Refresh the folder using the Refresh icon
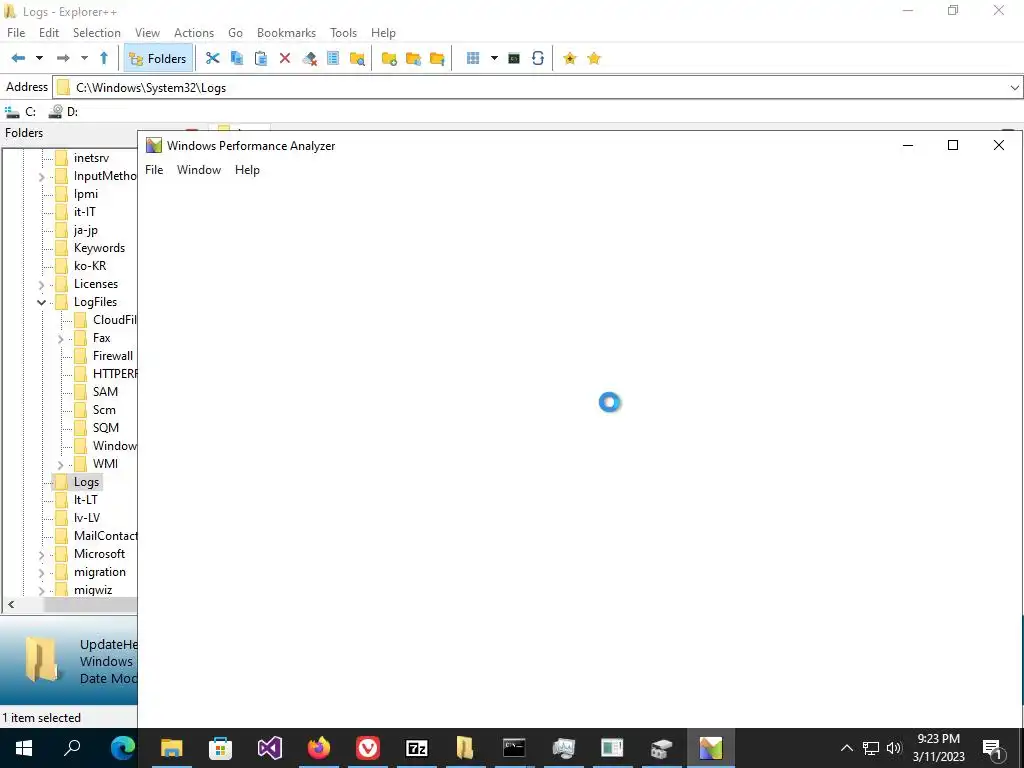Screen dimensions: 1024x768 (537, 59)
